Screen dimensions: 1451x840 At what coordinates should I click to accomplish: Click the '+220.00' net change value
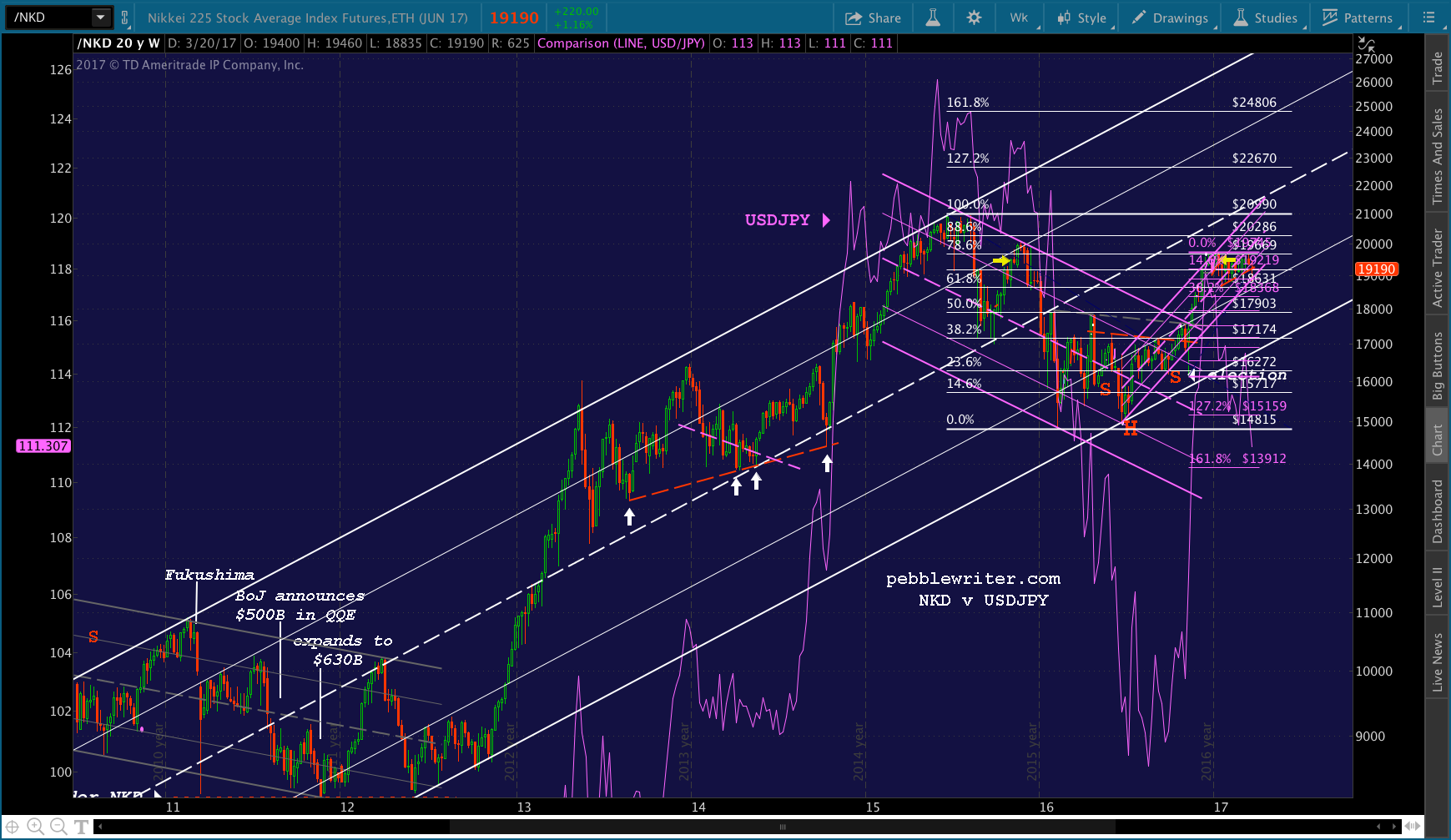pyautogui.click(x=577, y=12)
